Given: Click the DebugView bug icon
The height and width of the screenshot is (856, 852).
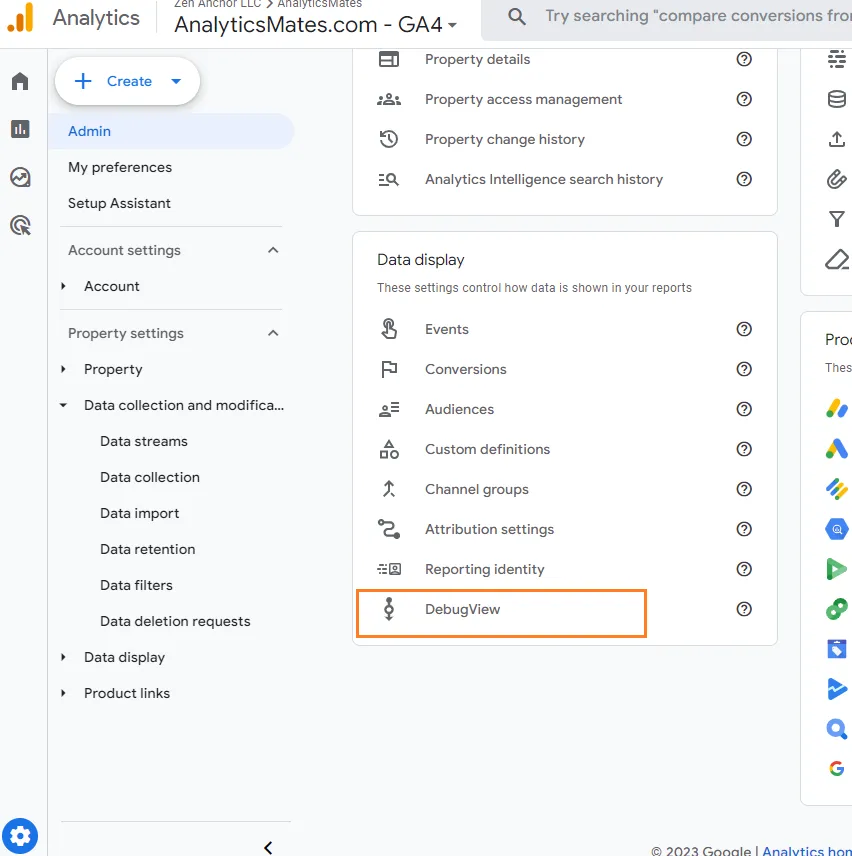Looking at the screenshot, I should [389, 609].
